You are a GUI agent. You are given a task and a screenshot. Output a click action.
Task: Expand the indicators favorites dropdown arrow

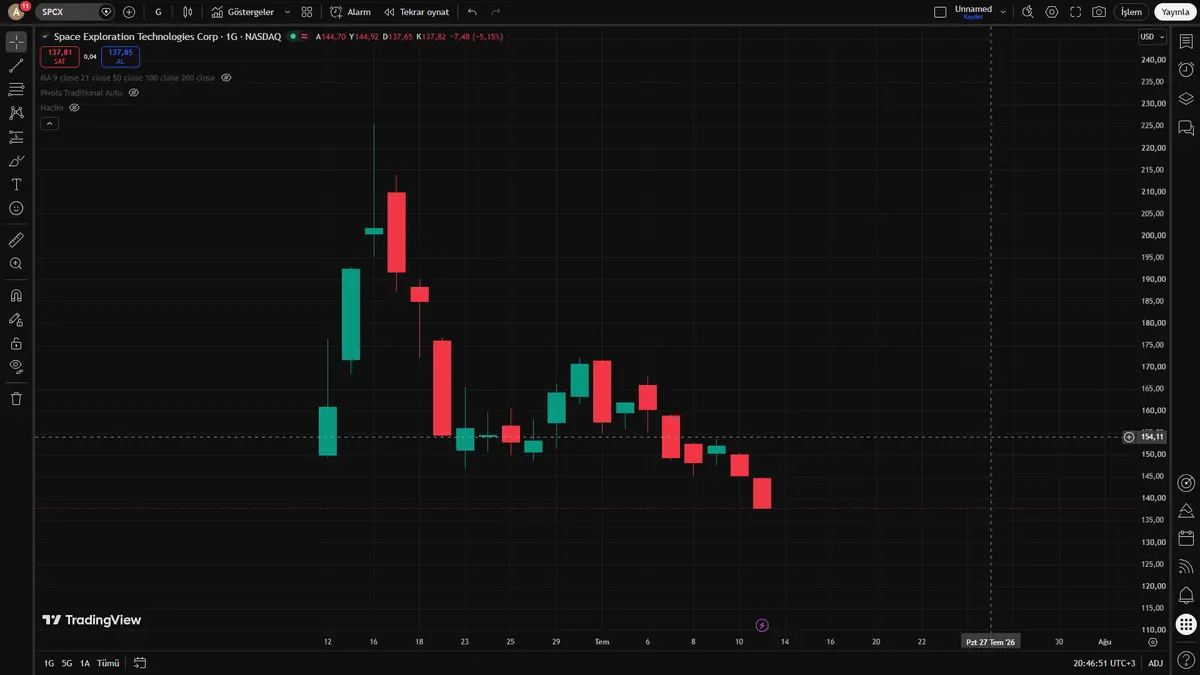point(287,12)
